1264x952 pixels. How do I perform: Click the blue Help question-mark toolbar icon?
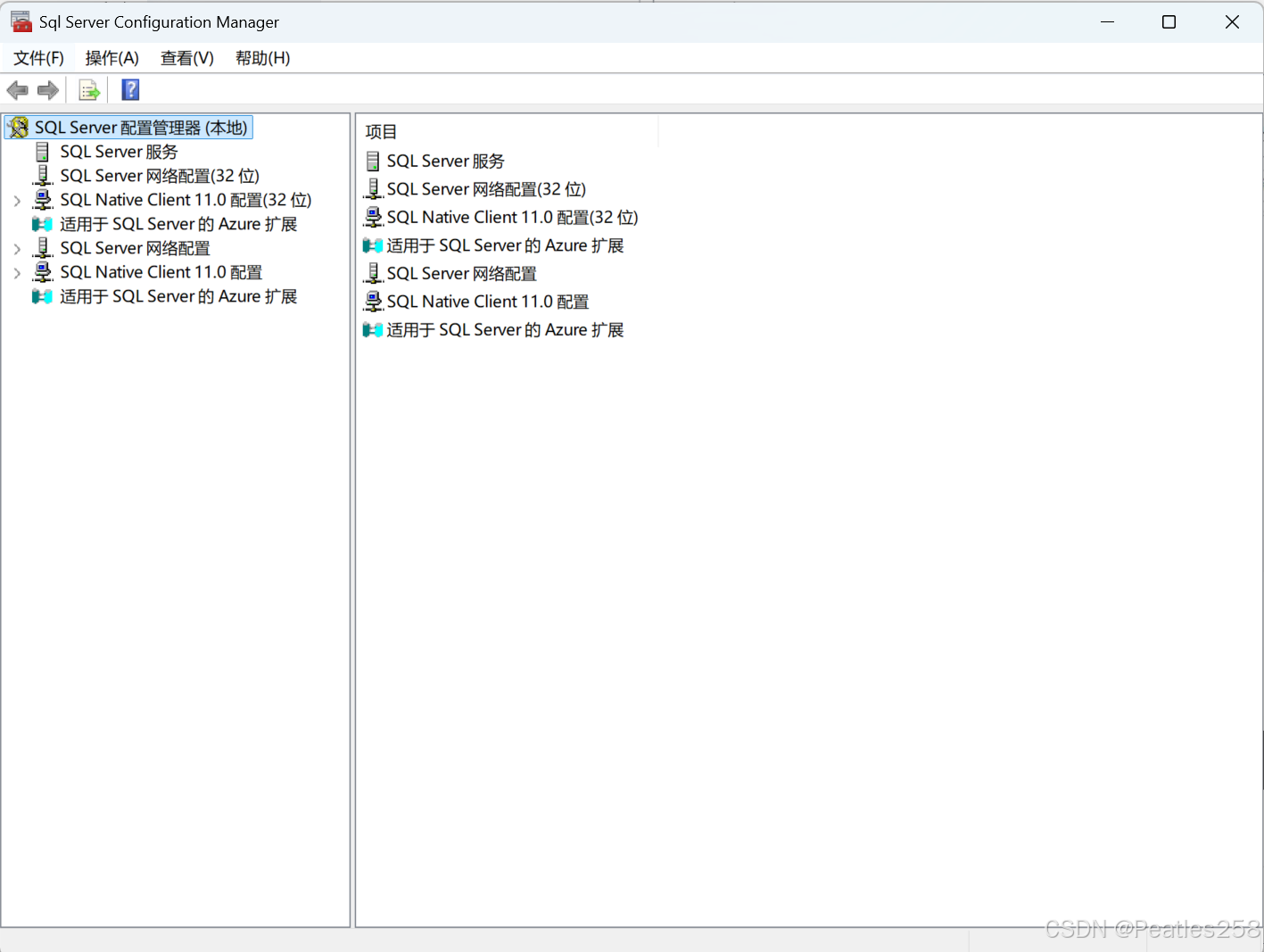pos(130,90)
